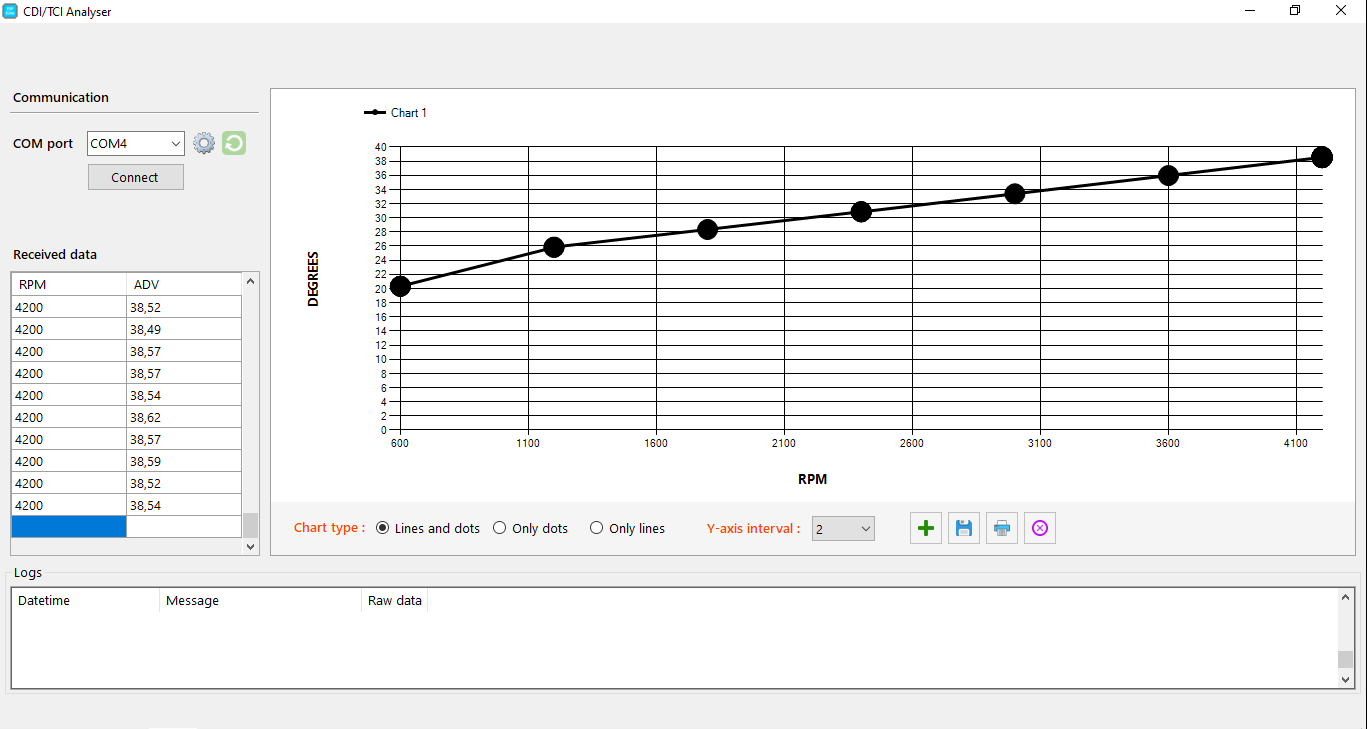Select Lines and dots chart type
This screenshot has height=729, width=1367.
(x=383, y=528)
